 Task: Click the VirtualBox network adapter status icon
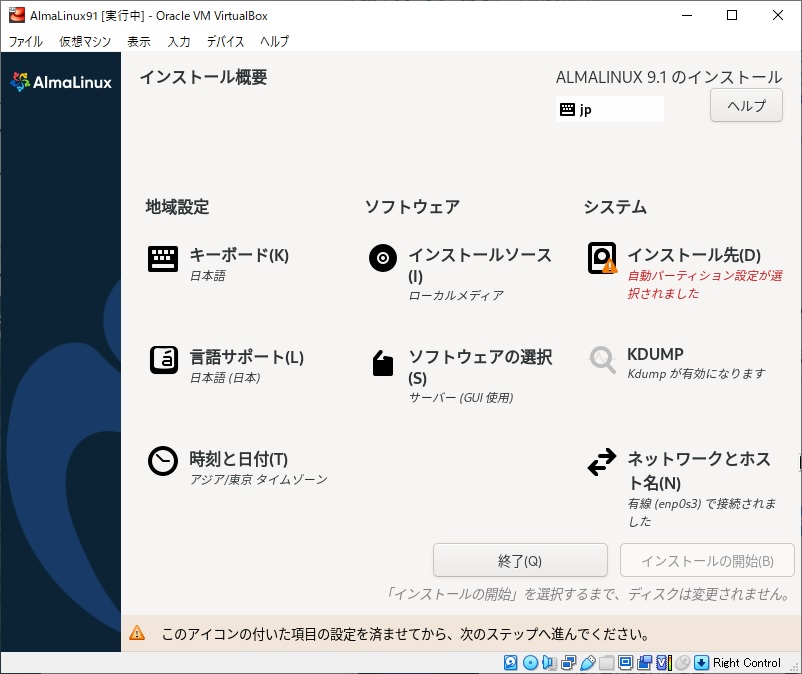(x=568, y=663)
